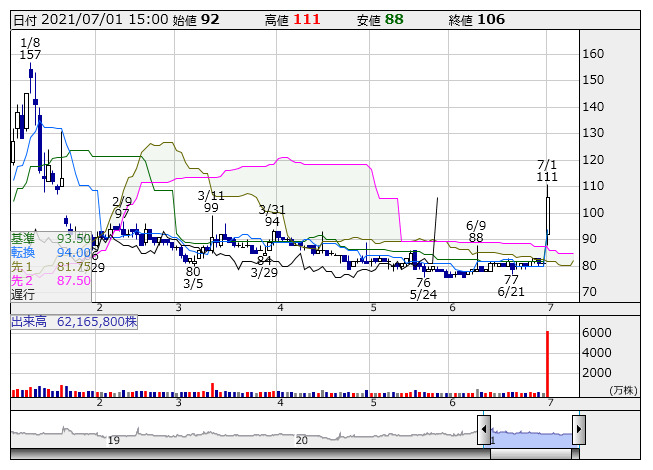Viewport: 653px width, 470px height.
Task: Click the large red volume bar on 7/1
Action: 548,364
